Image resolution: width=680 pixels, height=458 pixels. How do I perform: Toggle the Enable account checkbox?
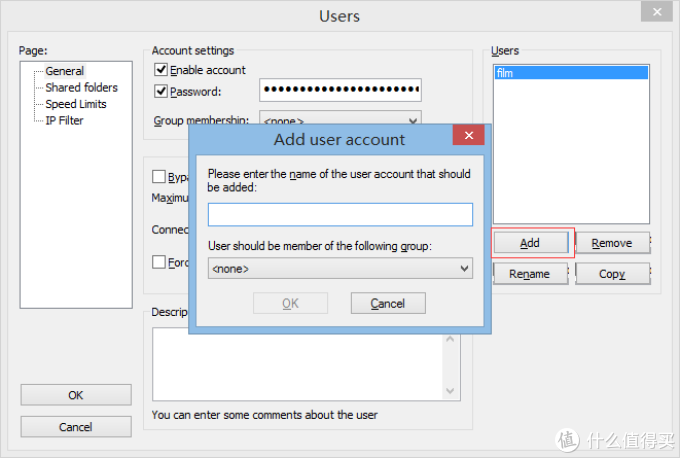(x=160, y=70)
